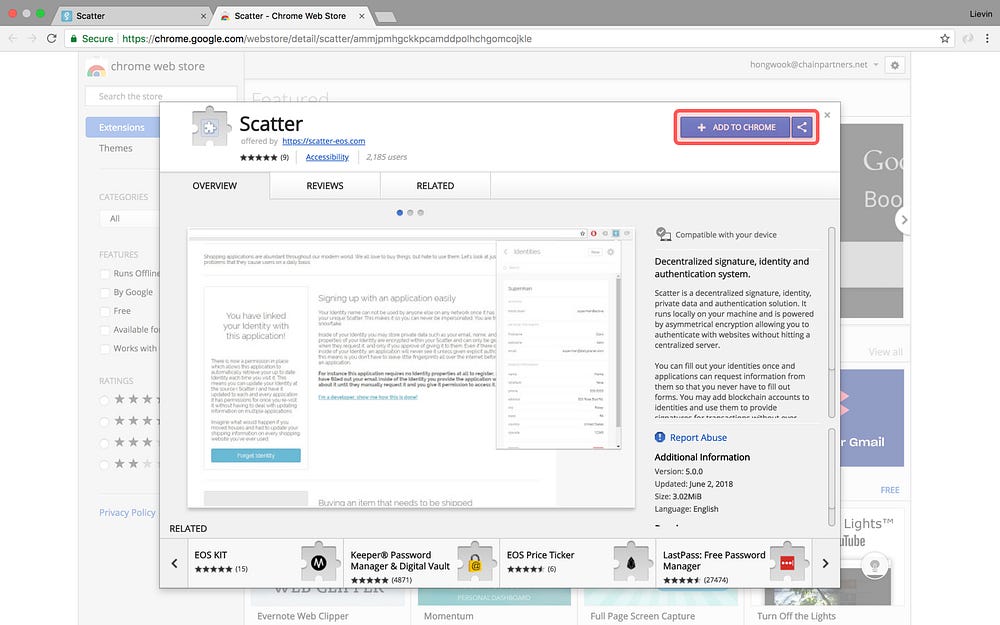The image size is (1000, 625).
Task: Click the Keeper padlock extension icon
Action: (474, 562)
